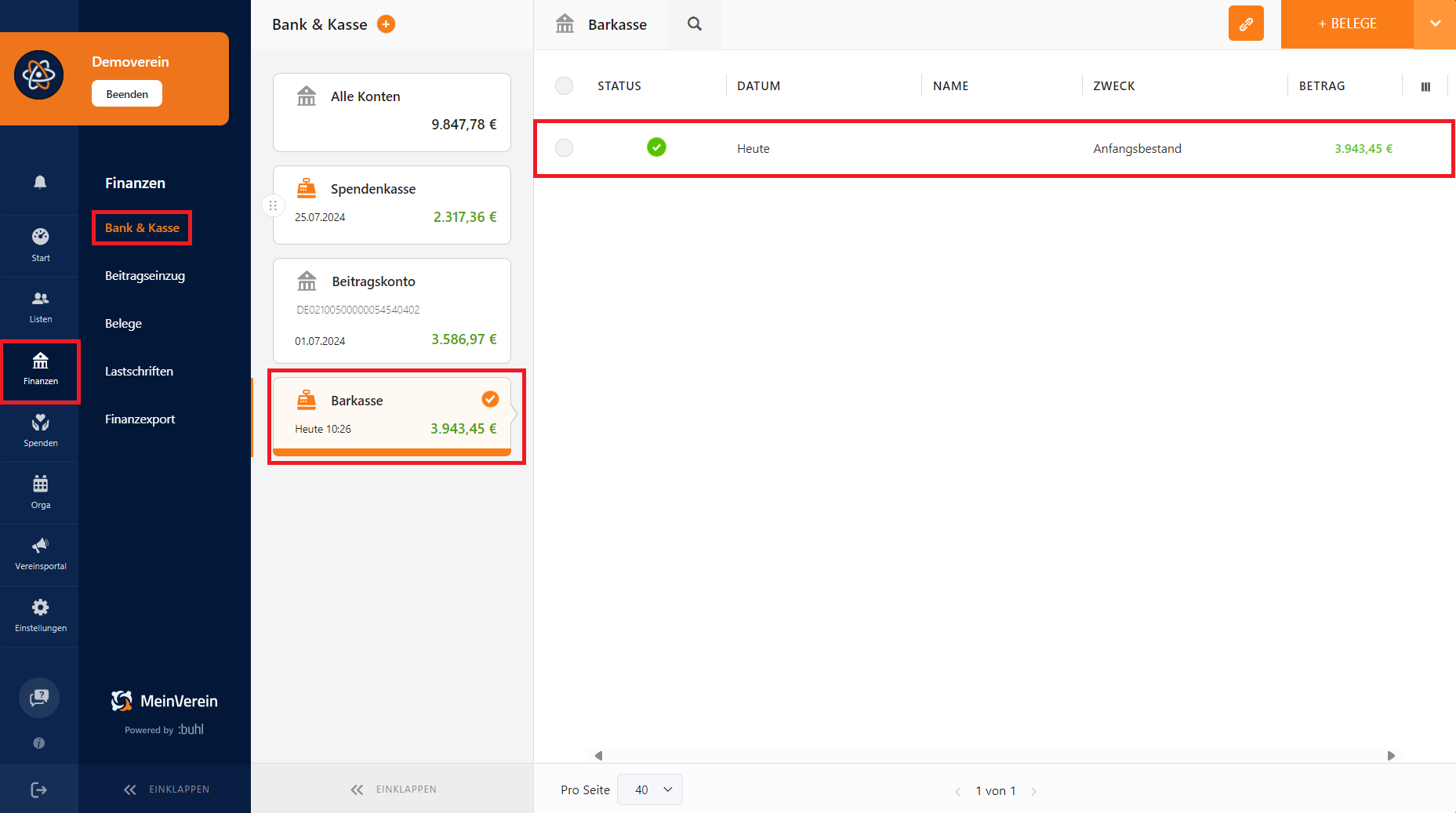Go to previous page arrow

click(x=957, y=791)
